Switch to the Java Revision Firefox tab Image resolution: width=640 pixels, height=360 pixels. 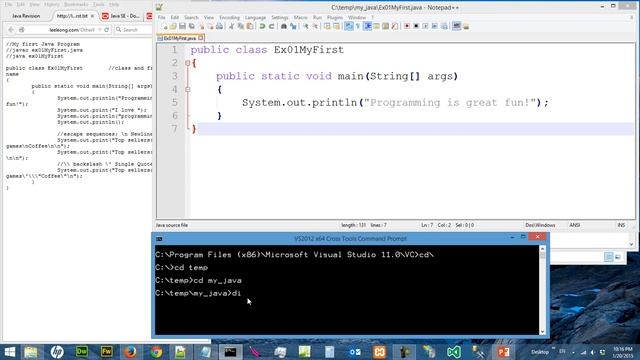click(x=26, y=16)
